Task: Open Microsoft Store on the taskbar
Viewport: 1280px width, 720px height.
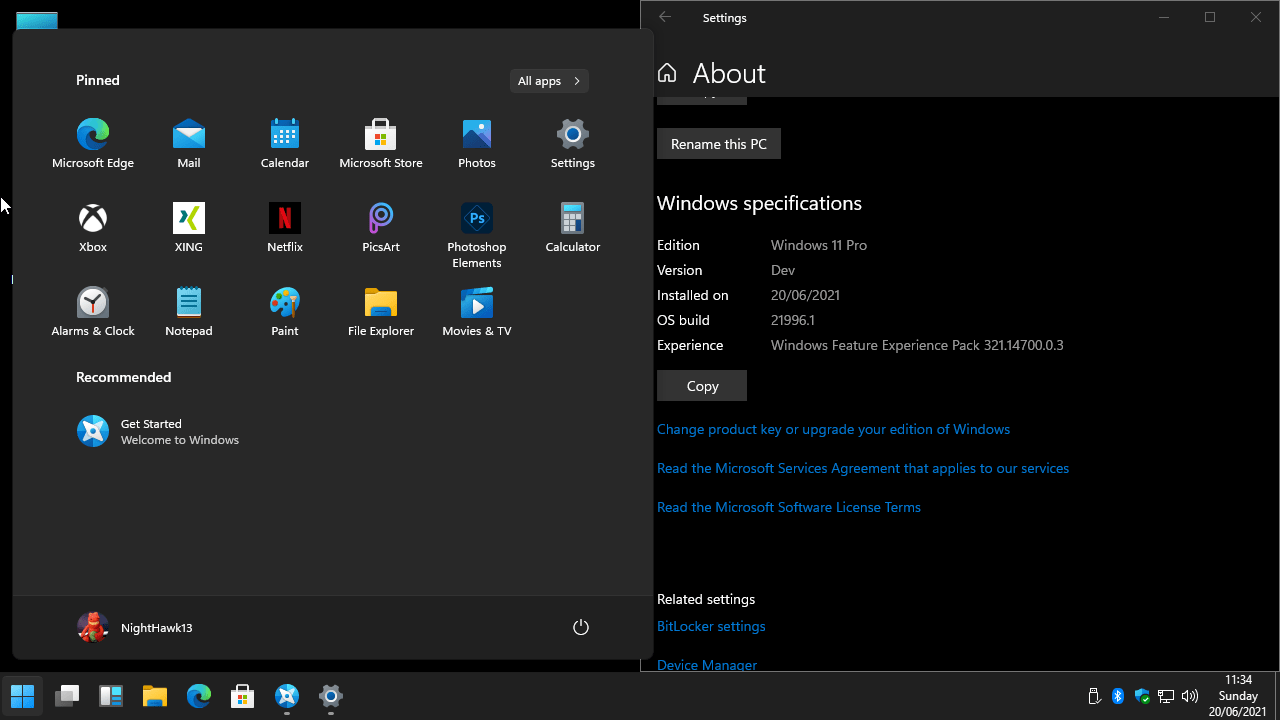Action: (243, 696)
